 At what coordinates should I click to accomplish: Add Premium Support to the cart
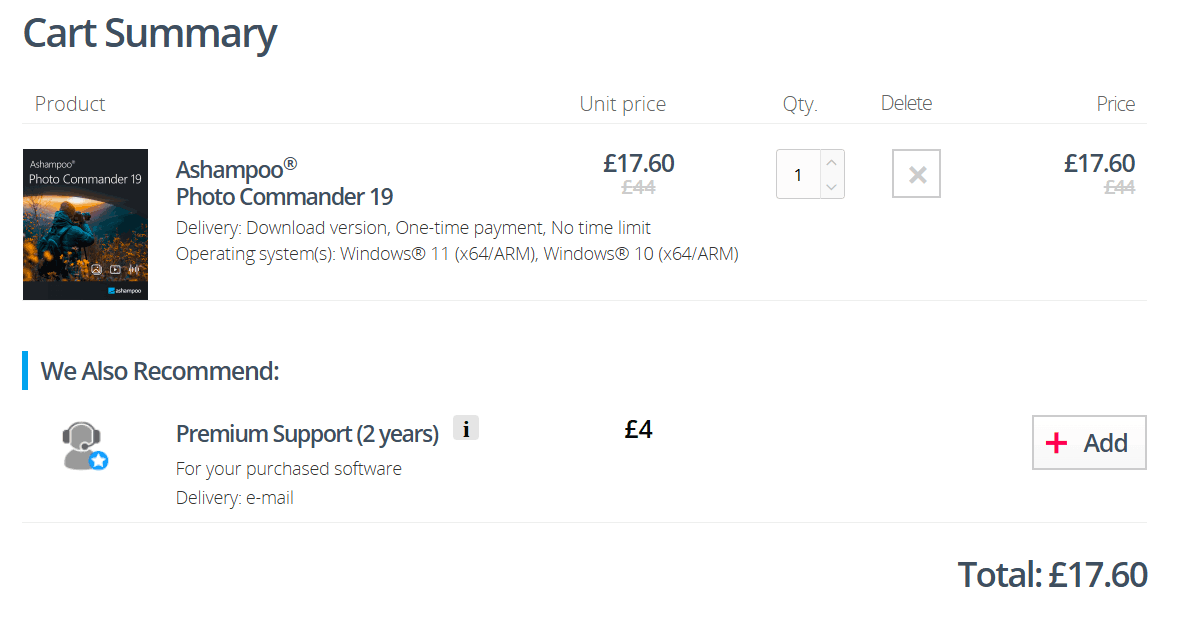[1089, 443]
